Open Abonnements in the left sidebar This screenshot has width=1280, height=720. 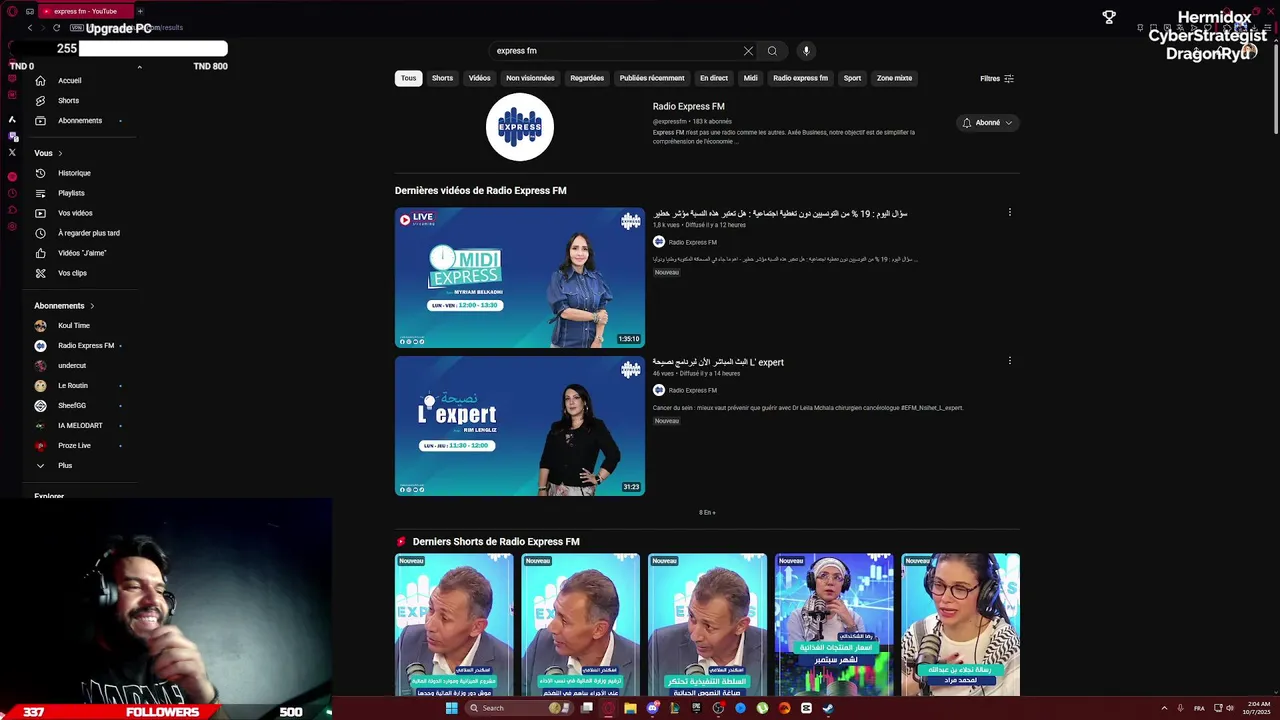point(80,121)
